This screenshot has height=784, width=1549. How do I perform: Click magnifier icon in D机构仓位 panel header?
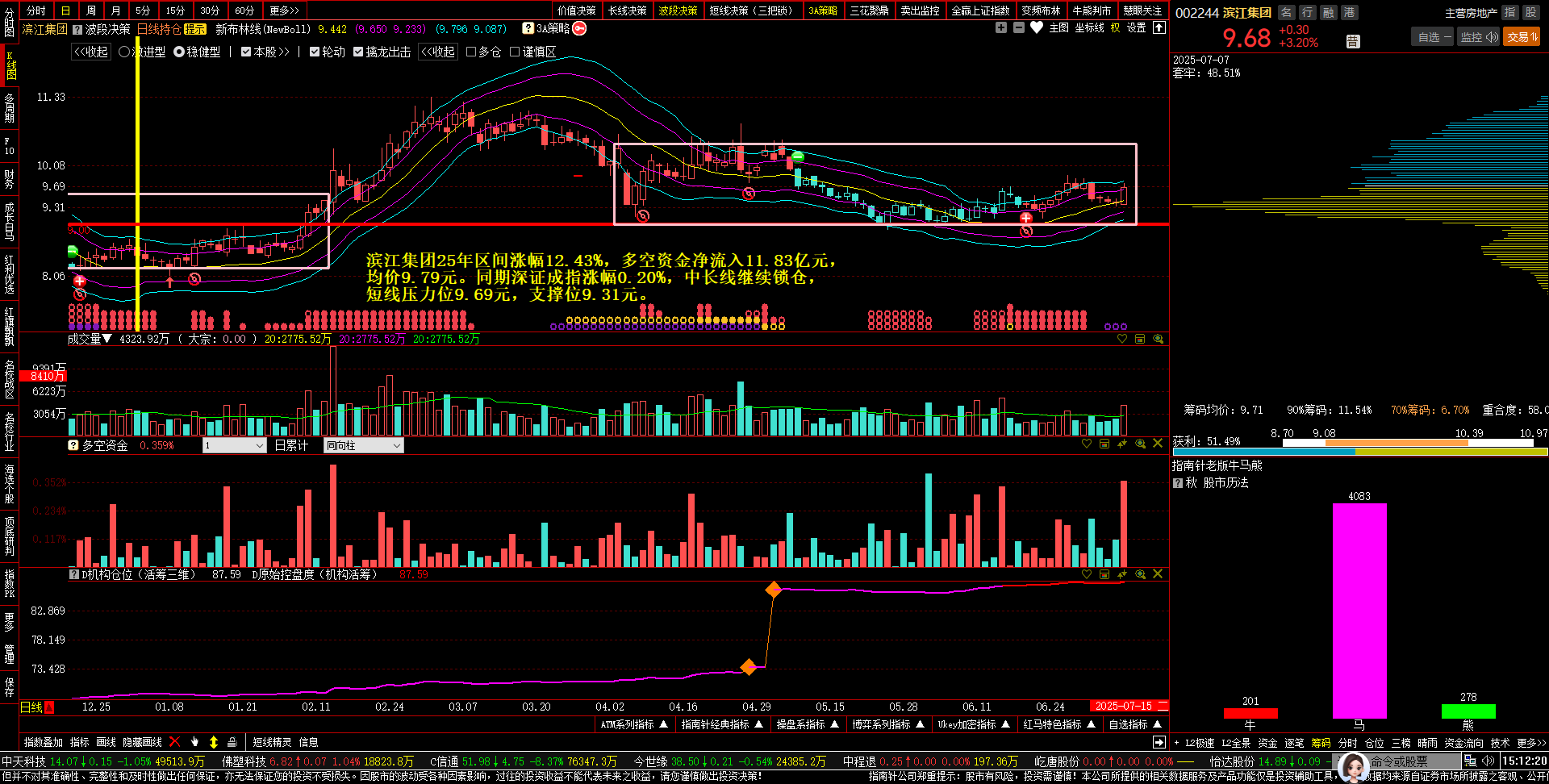1140,574
